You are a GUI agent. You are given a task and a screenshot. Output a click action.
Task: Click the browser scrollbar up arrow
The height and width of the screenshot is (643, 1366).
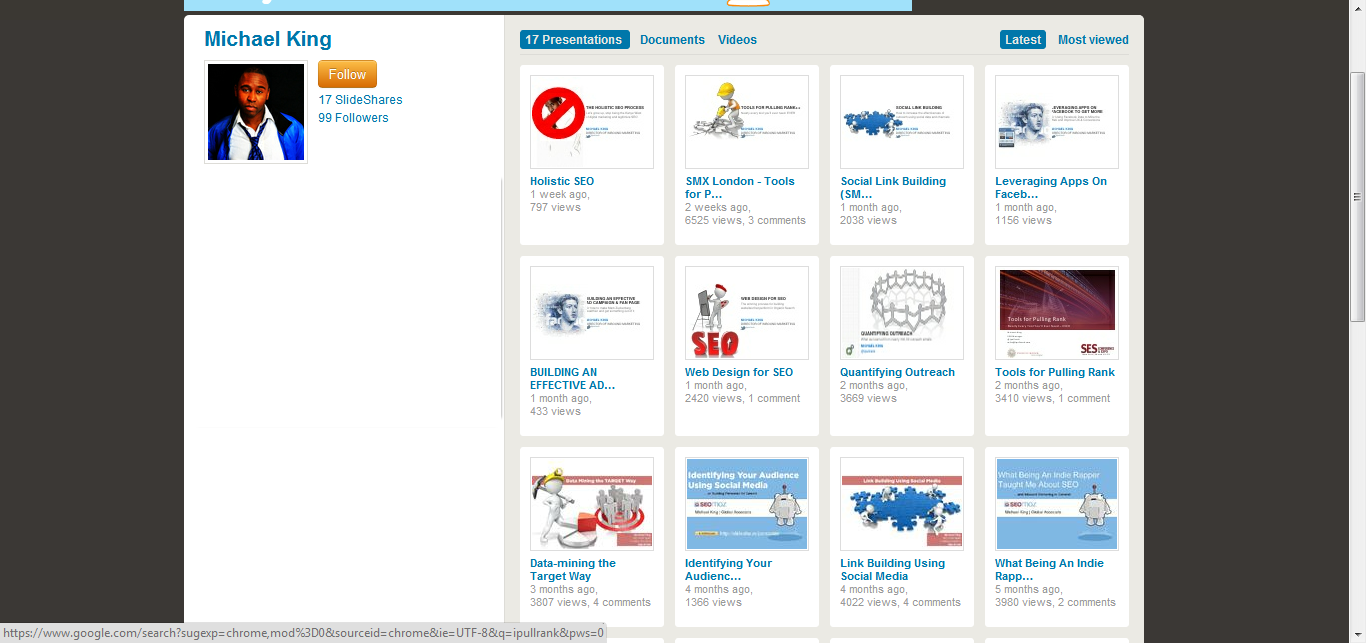click(x=1358, y=8)
